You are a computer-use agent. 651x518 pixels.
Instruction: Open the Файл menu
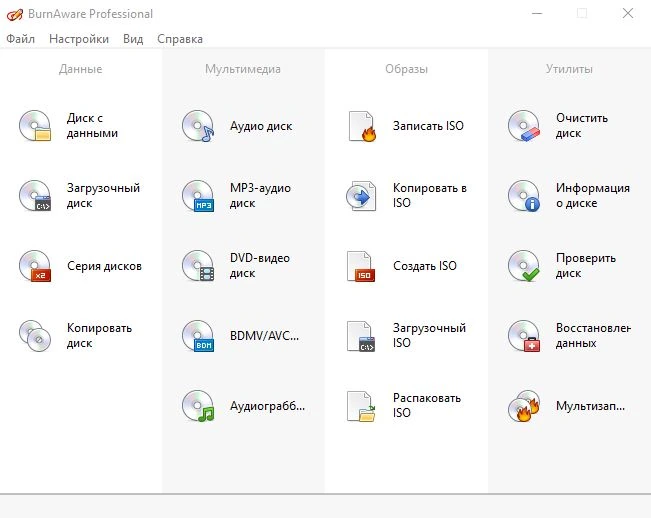click(x=20, y=39)
